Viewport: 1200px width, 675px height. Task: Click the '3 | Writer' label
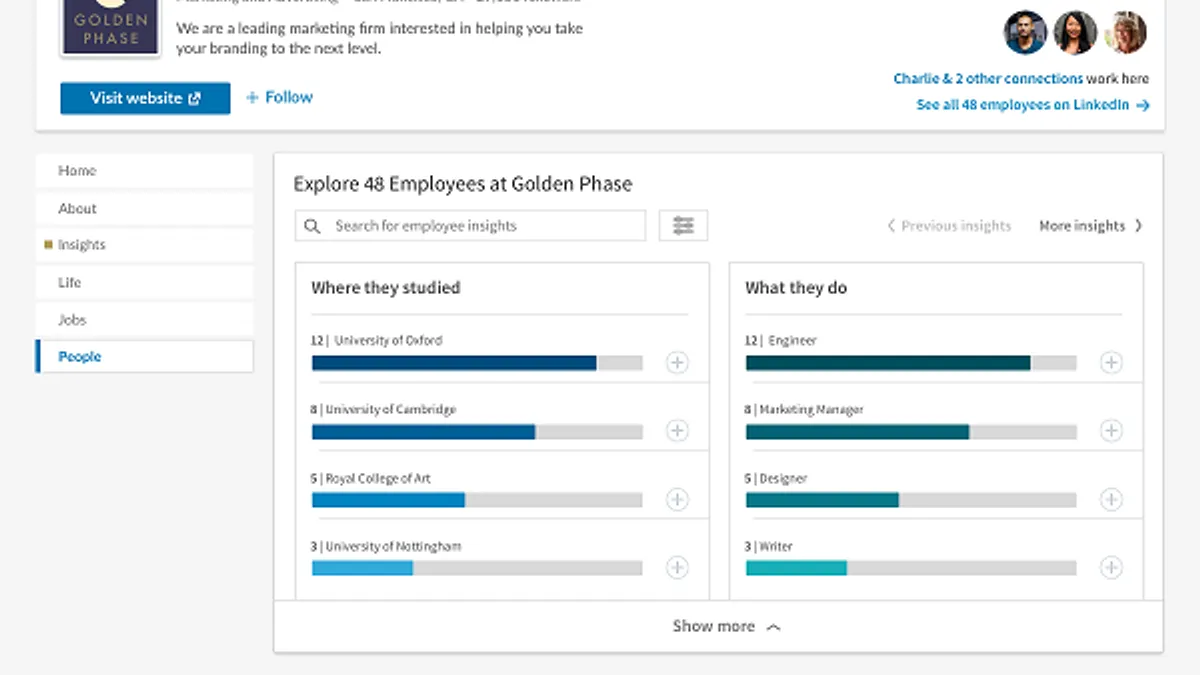click(x=769, y=546)
